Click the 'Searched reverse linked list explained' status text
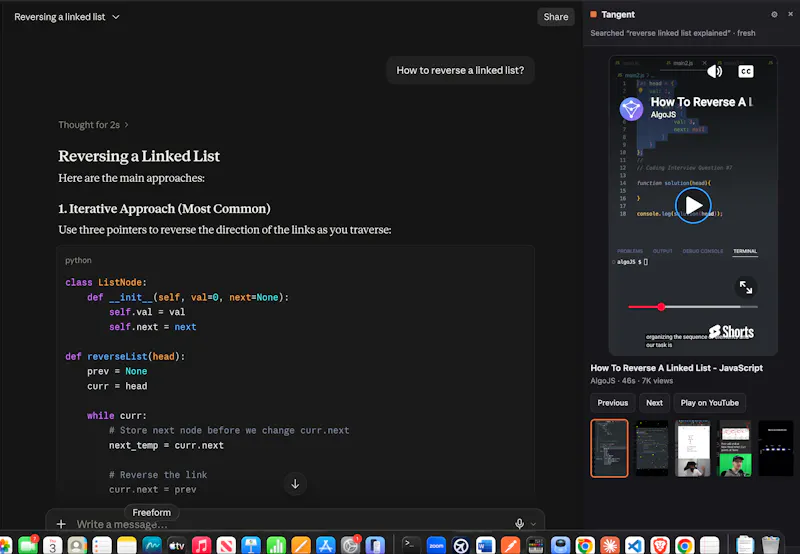This screenshot has height=554, width=800. click(x=672, y=33)
